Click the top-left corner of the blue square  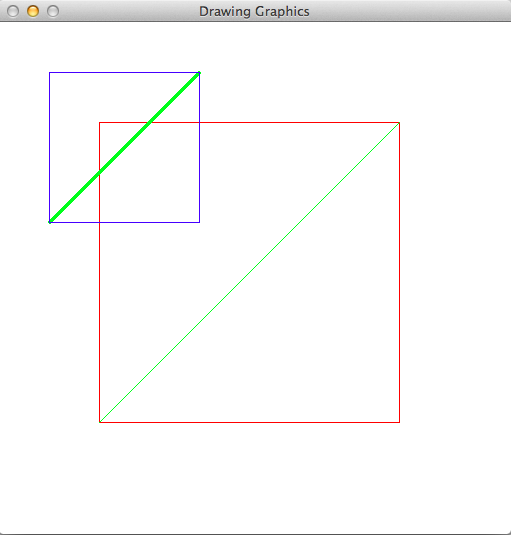tap(49, 72)
